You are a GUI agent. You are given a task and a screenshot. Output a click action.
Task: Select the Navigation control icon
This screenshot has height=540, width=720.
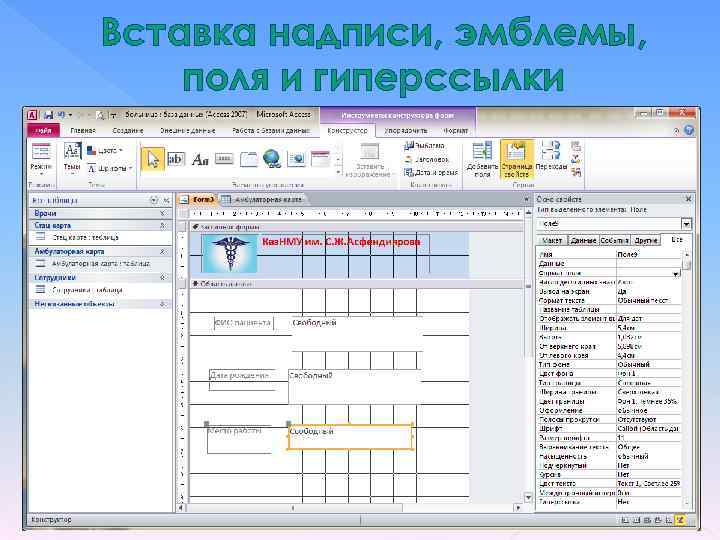coord(321,159)
